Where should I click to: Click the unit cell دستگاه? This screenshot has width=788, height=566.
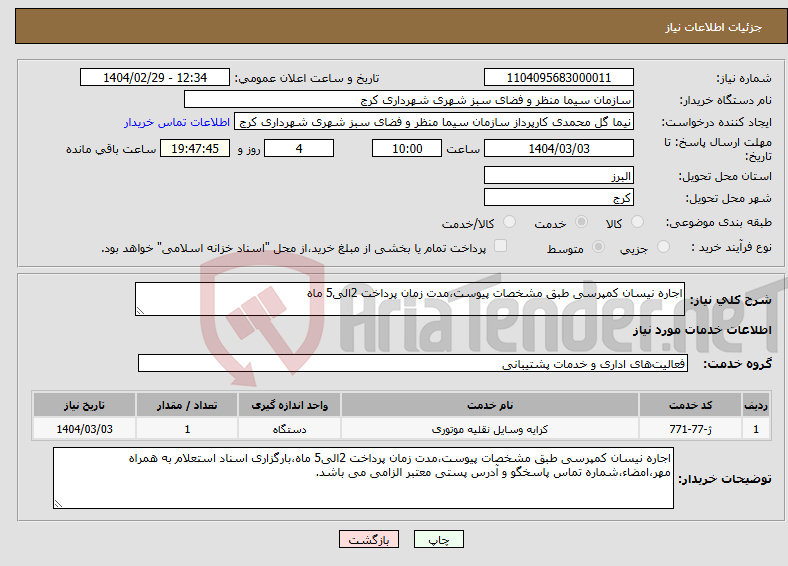coord(289,429)
